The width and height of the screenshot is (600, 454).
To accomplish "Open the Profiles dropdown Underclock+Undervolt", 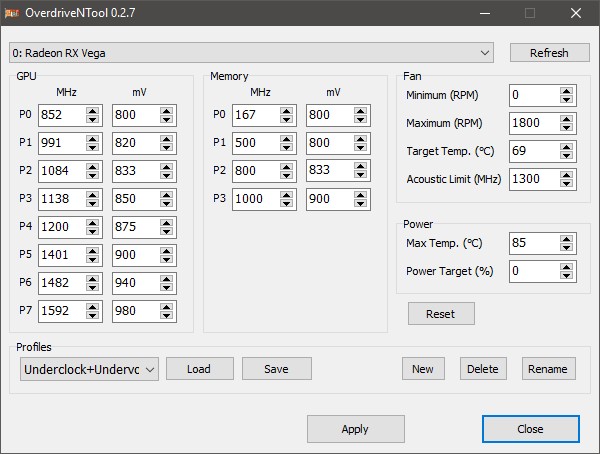I will click(89, 369).
